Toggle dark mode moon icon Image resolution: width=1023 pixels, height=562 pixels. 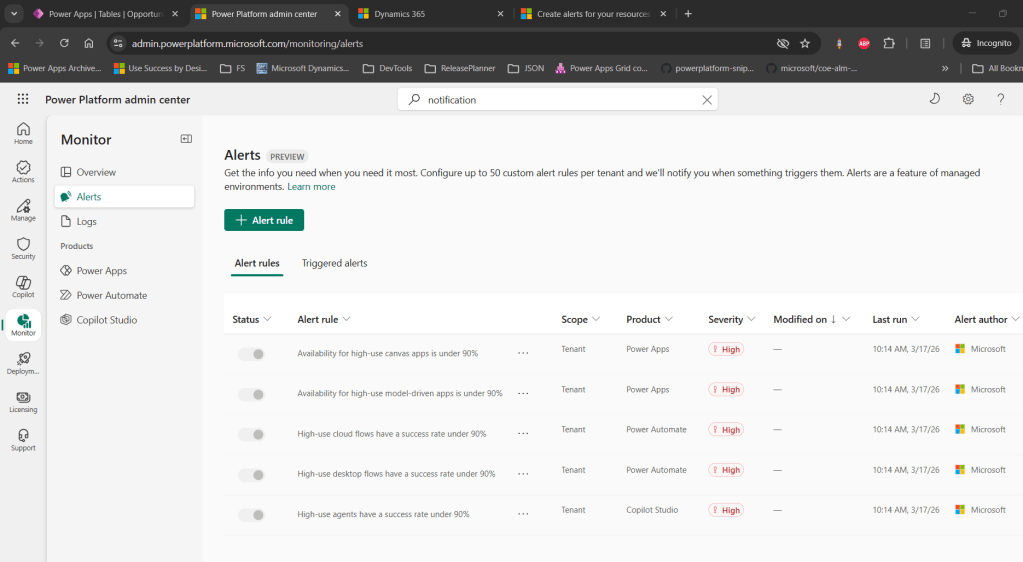935,99
